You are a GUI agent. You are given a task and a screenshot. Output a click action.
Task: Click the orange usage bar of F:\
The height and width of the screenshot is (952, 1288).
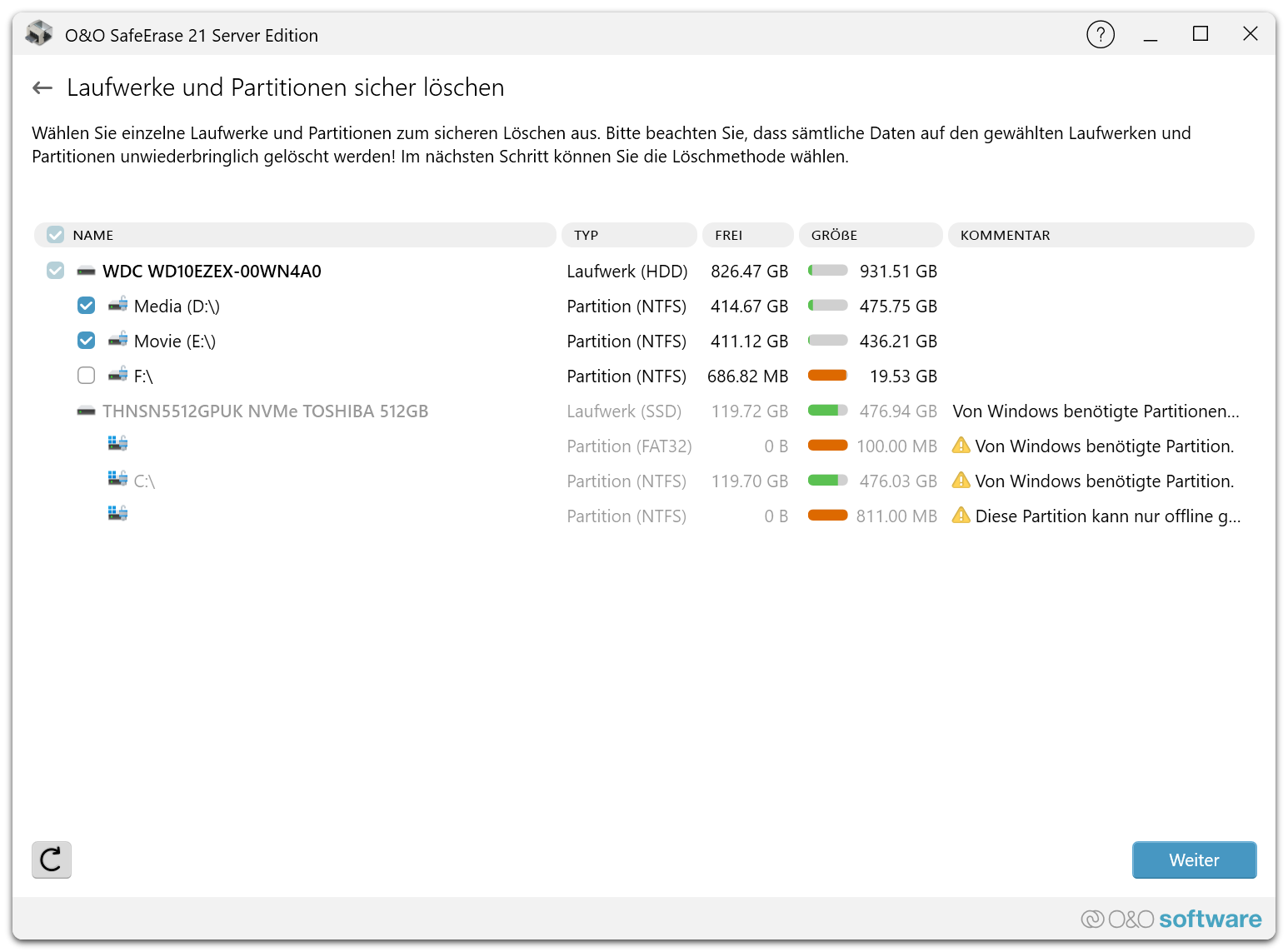[828, 376]
